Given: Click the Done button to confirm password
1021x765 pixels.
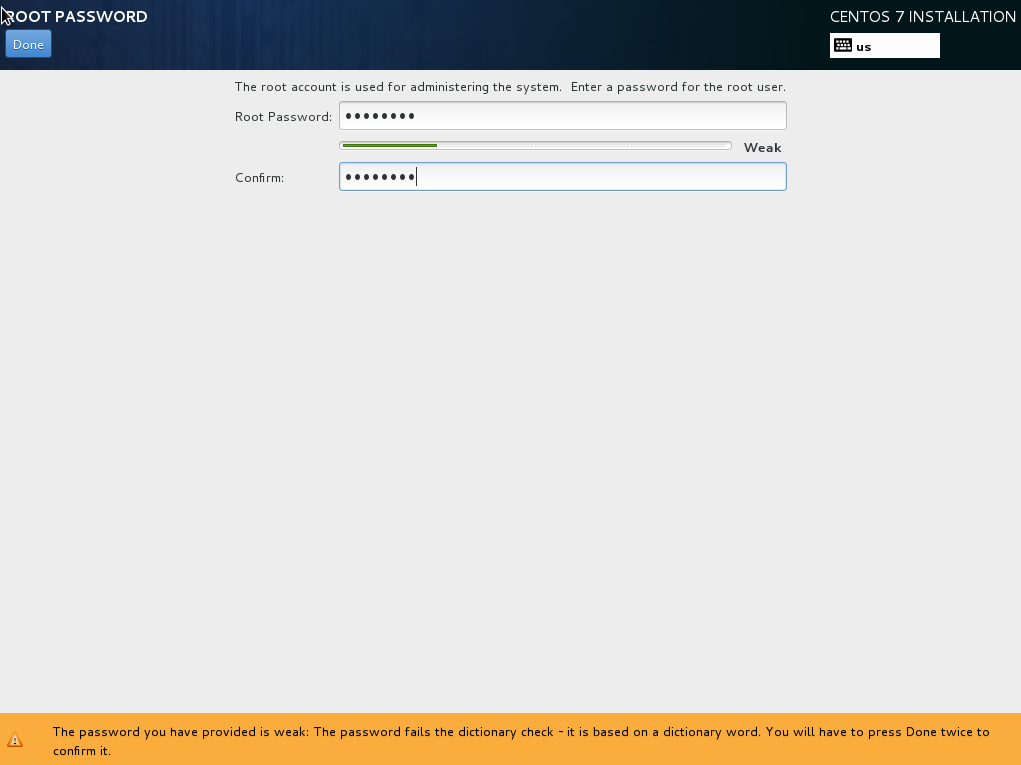Looking at the screenshot, I should coord(27,43).
